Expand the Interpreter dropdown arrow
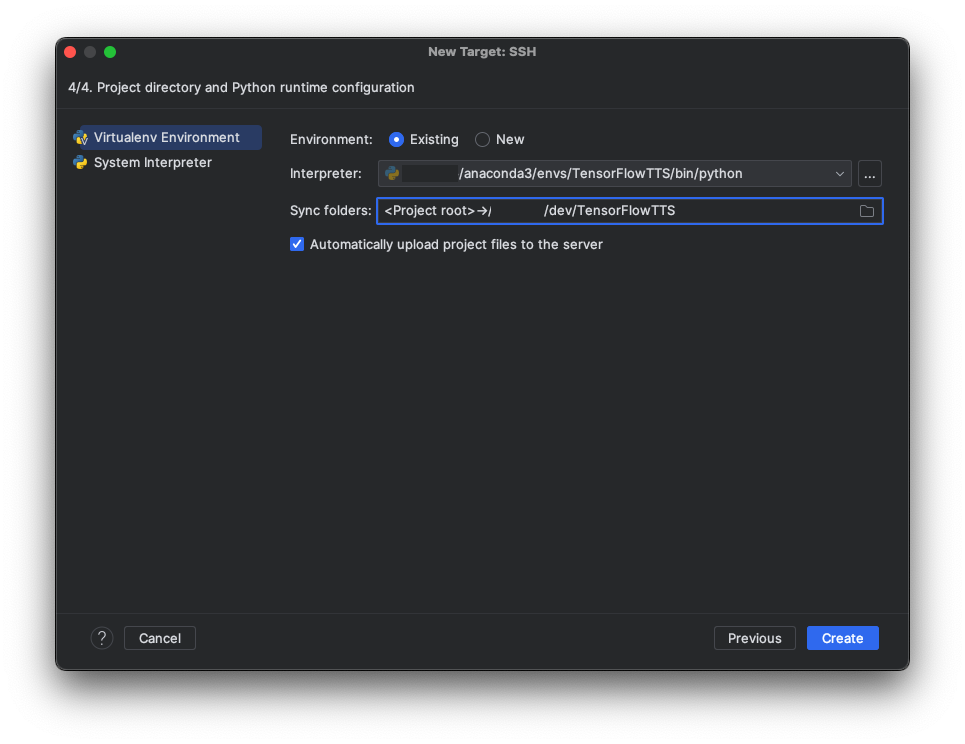965x744 pixels. tap(840, 174)
